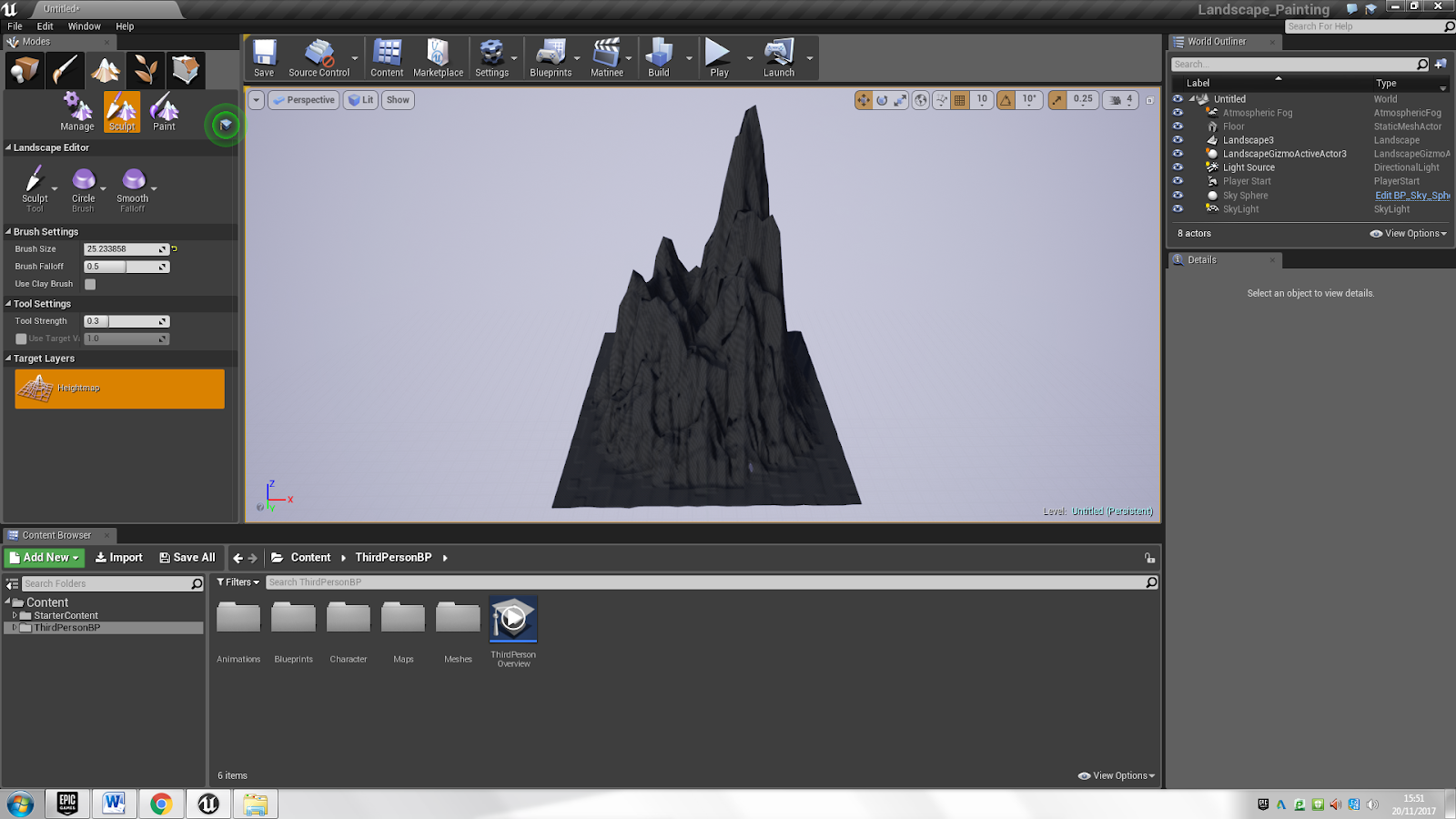Toggle world/local coordinate system icon
This screenshot has height=819, width=1456.
922,100
